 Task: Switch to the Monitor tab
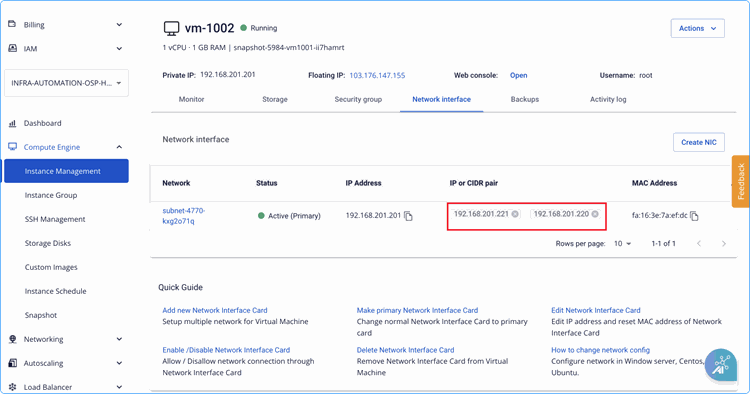pos(191,99)
